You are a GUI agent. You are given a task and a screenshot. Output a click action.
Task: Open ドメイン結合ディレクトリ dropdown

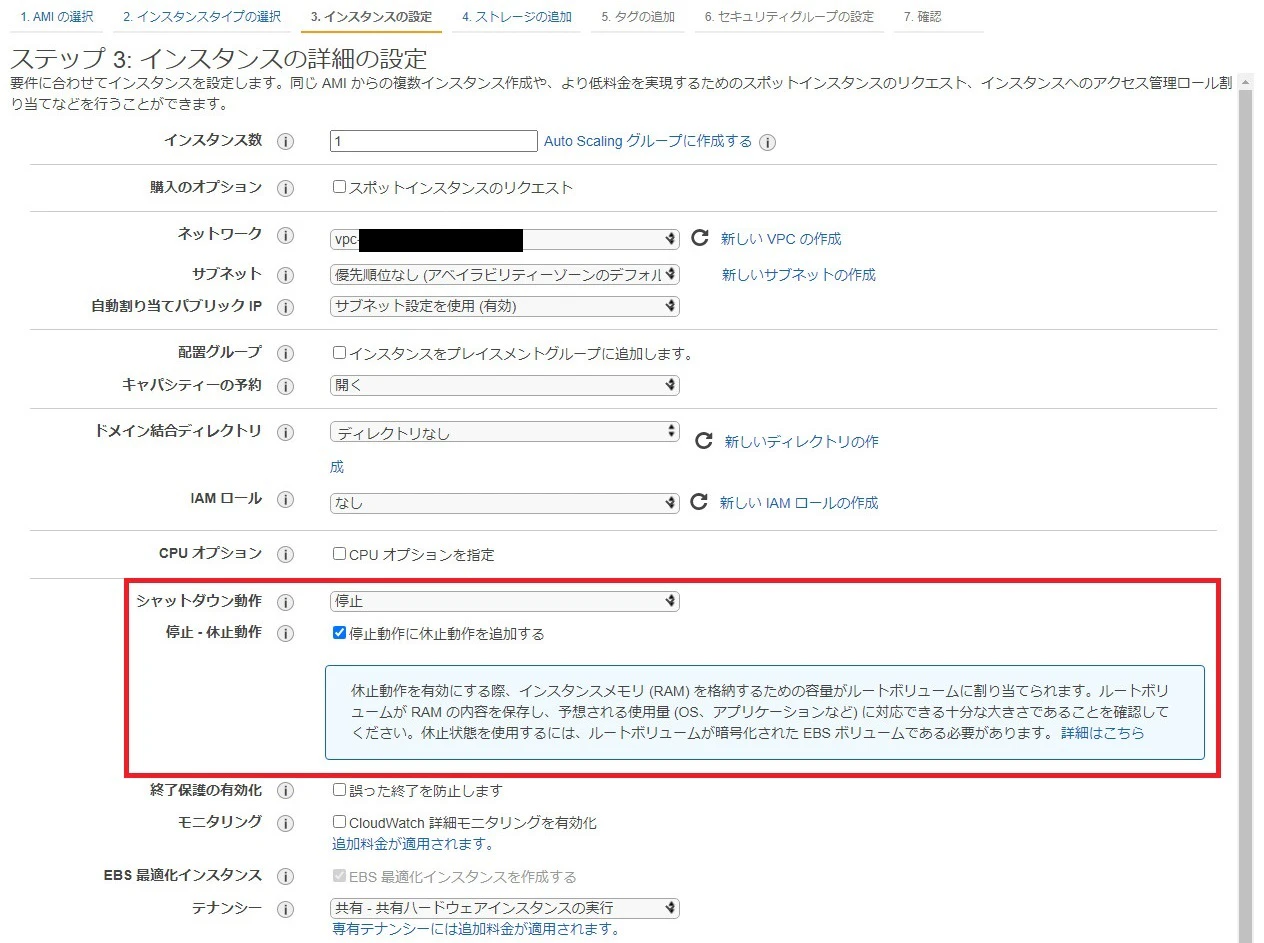505,432
